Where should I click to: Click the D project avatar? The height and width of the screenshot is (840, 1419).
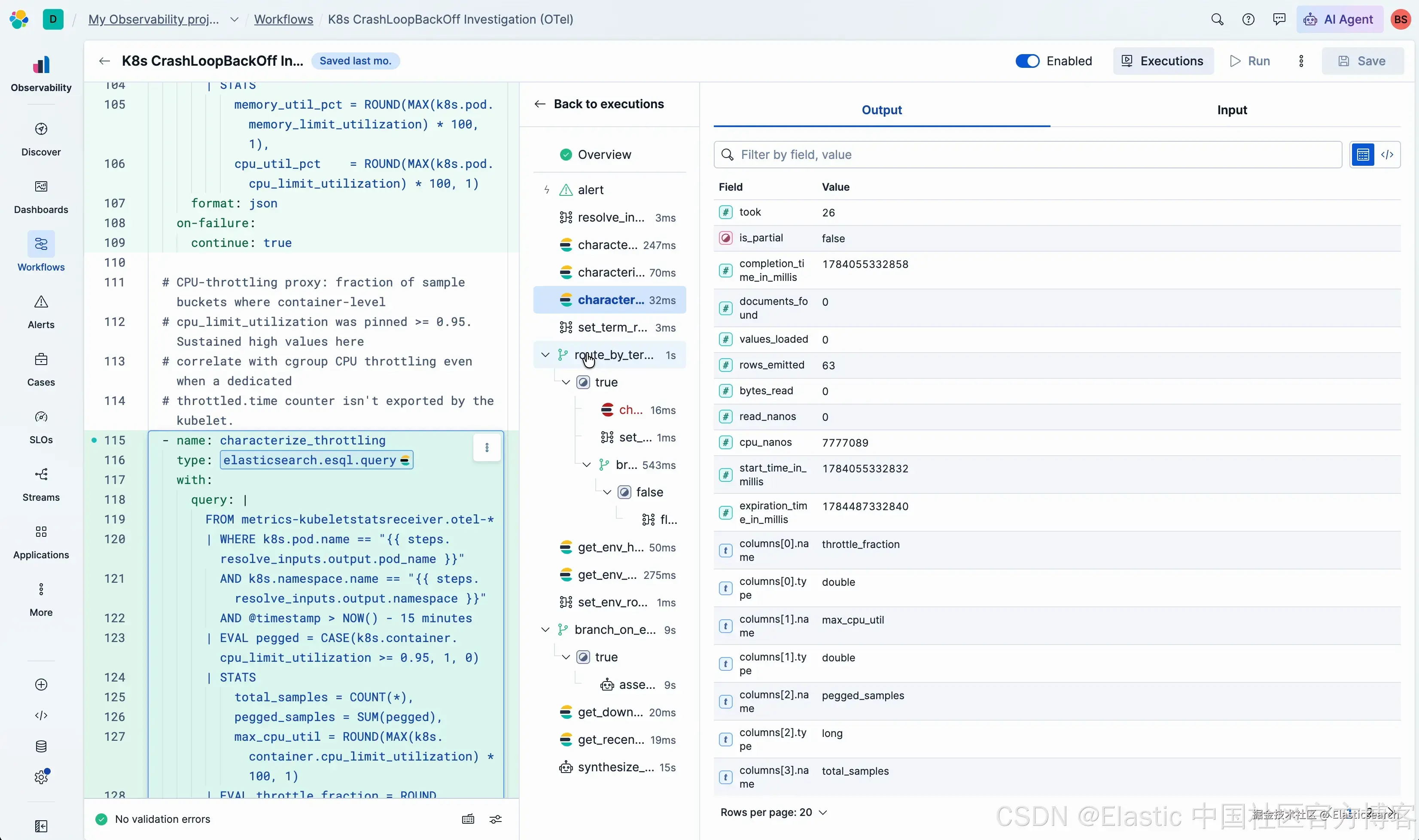coord(53,19)
